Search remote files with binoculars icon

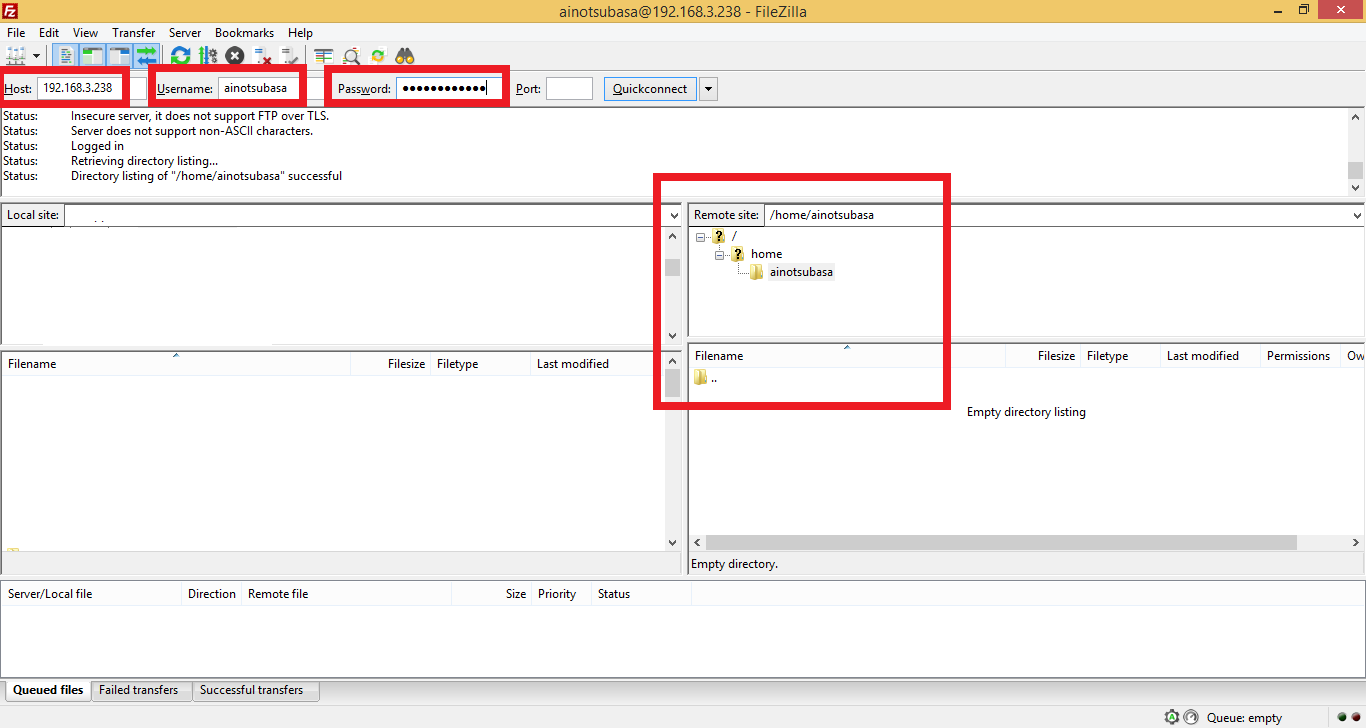click(x=405, y=56)
